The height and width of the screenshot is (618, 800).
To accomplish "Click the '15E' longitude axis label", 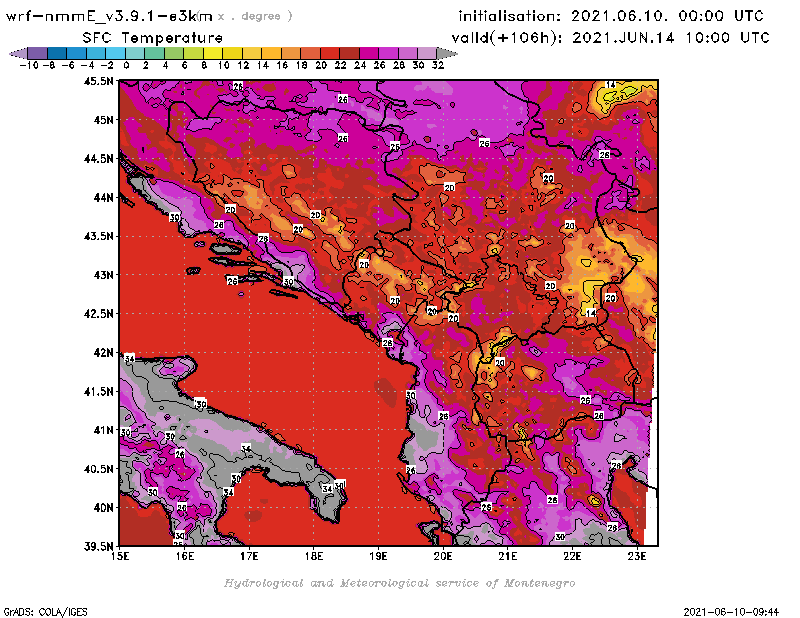I will pos(120,556).
